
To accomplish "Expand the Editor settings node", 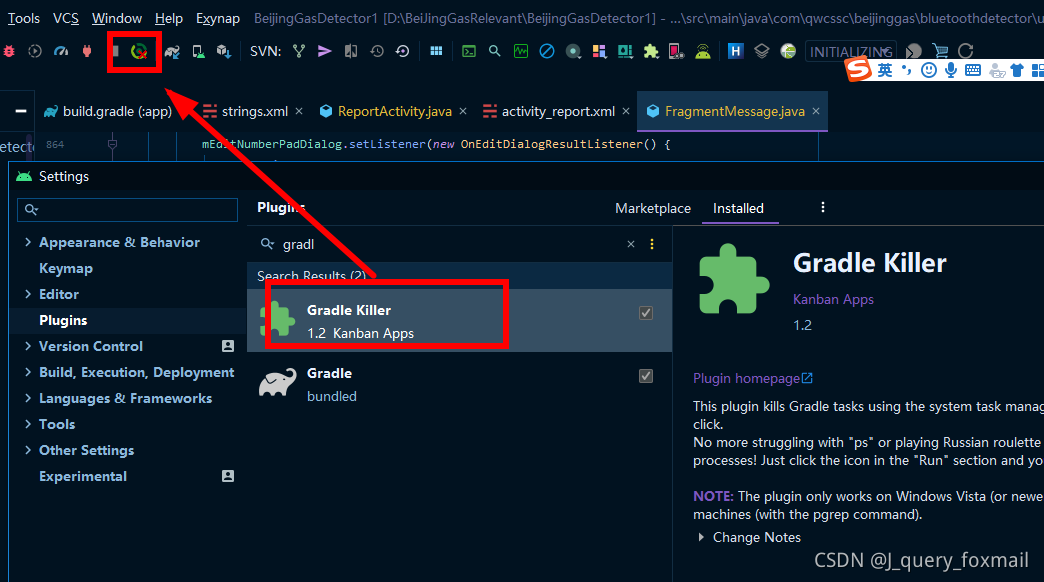I will [28, 294].
